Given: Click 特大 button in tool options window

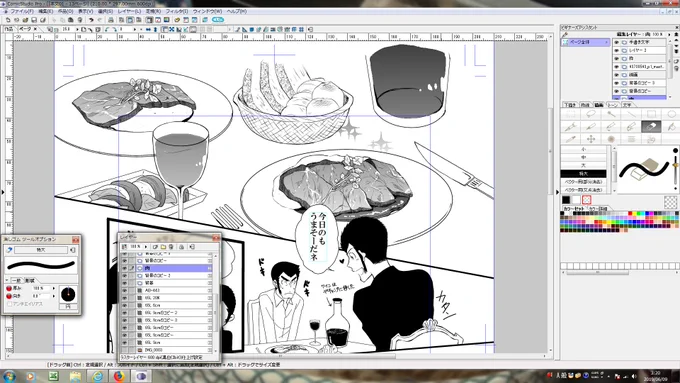Looking at the screenshot, I should tap(41, 250).
